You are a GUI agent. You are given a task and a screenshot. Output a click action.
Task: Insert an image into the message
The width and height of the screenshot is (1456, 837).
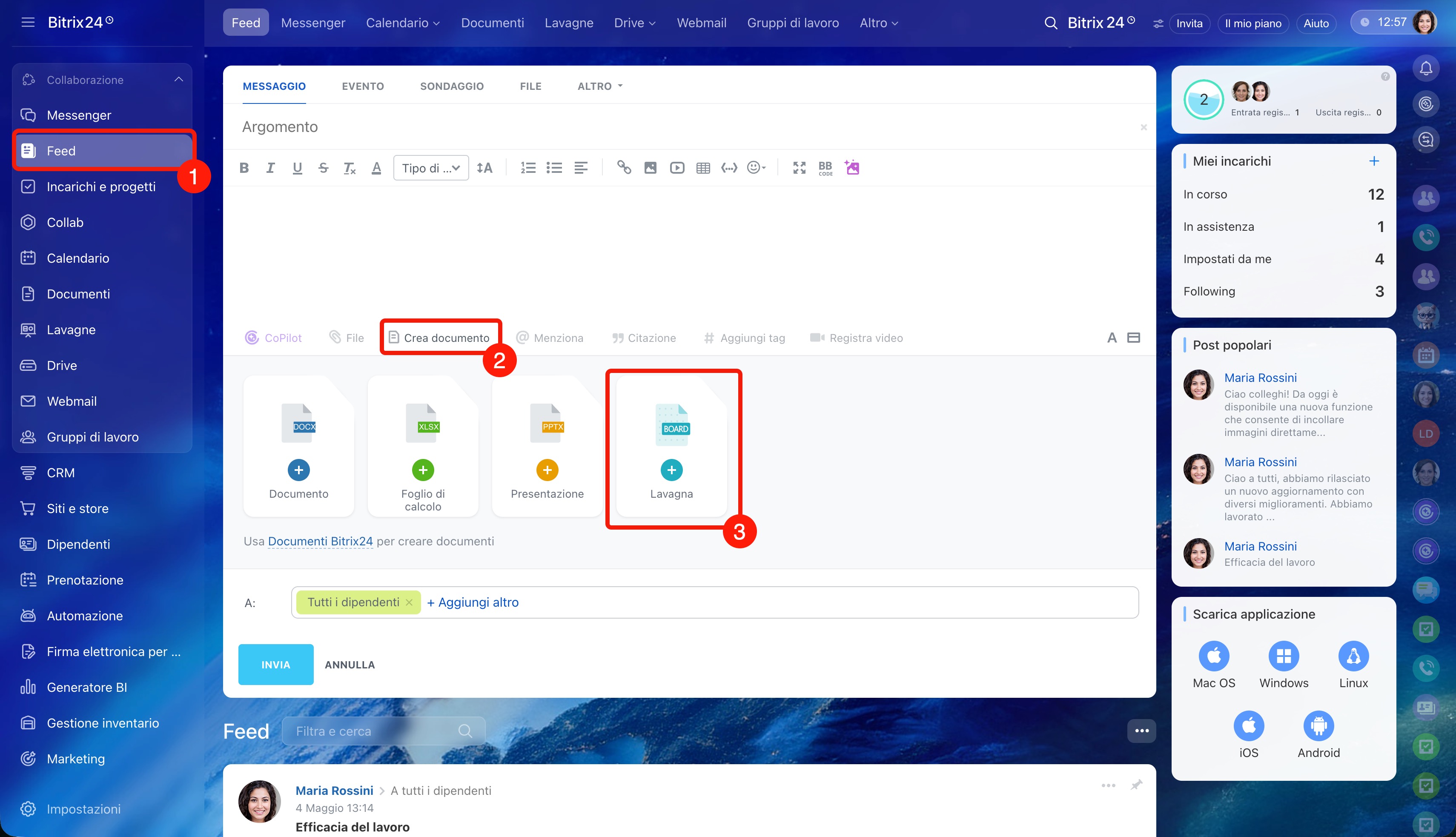click(x=650, y=168)
